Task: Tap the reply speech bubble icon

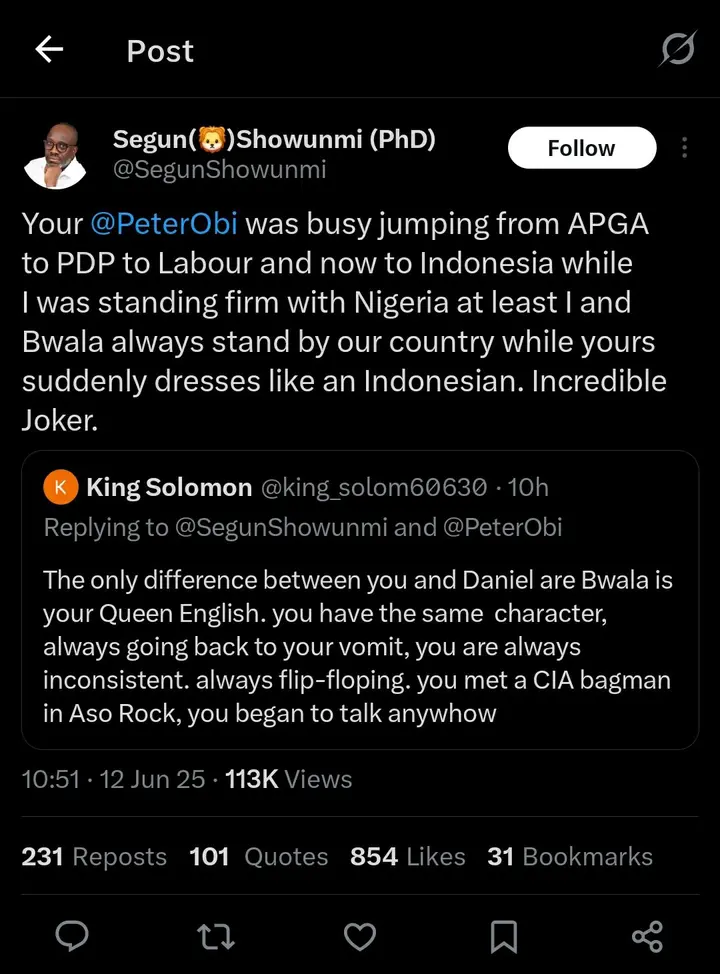Action: (x=72, y=936)
